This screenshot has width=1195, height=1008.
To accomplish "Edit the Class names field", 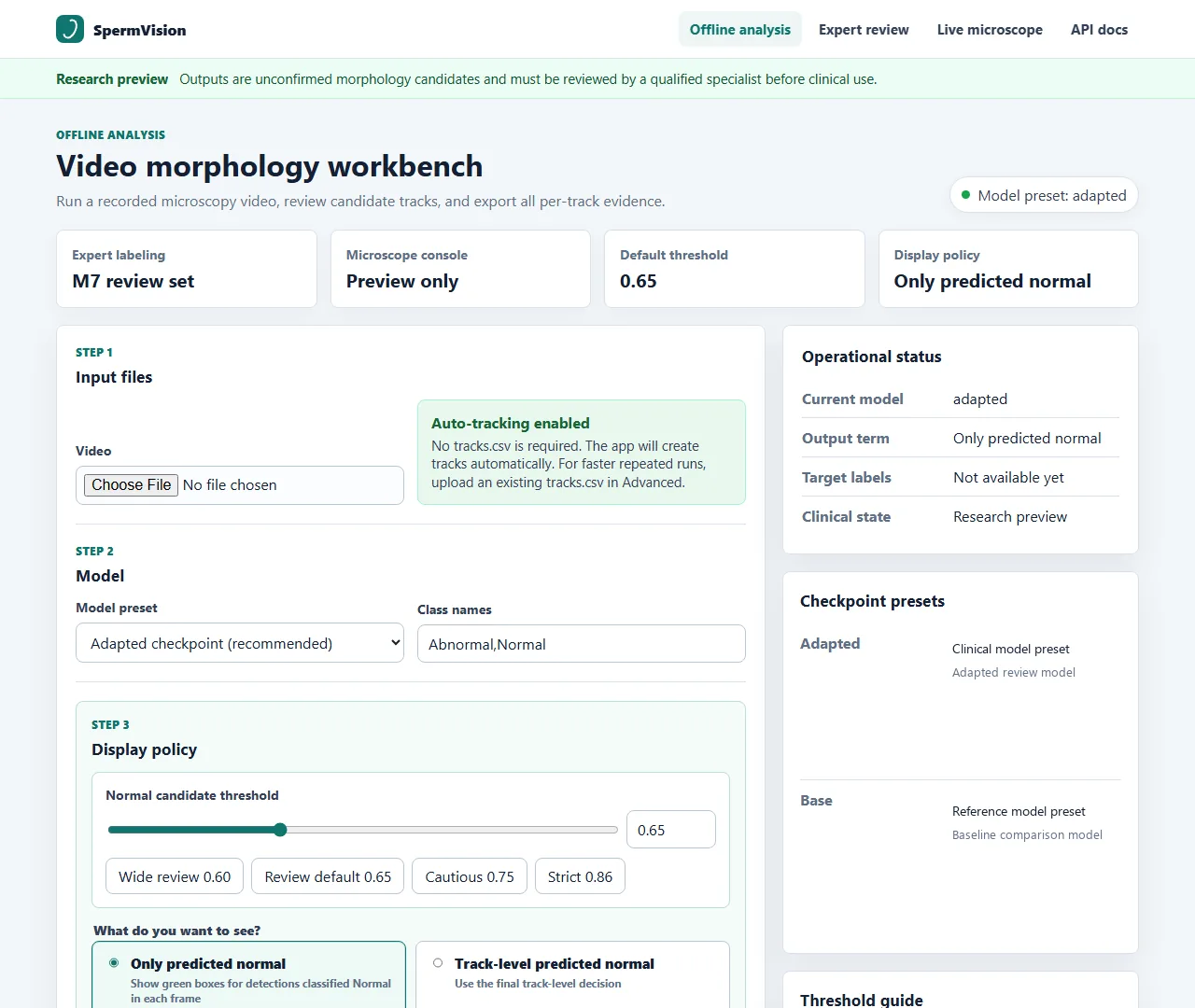I will point(582,644).
